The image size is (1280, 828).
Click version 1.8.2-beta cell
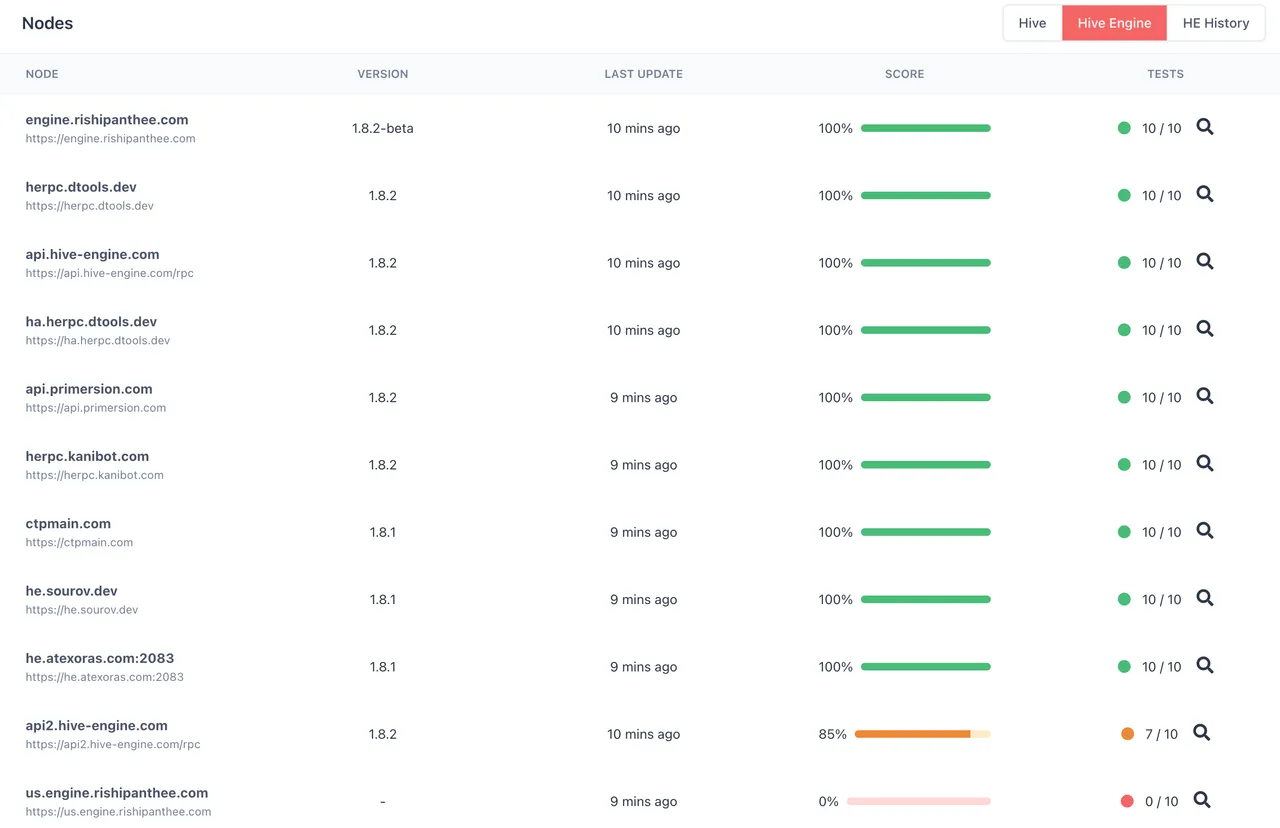pos(383,128)
